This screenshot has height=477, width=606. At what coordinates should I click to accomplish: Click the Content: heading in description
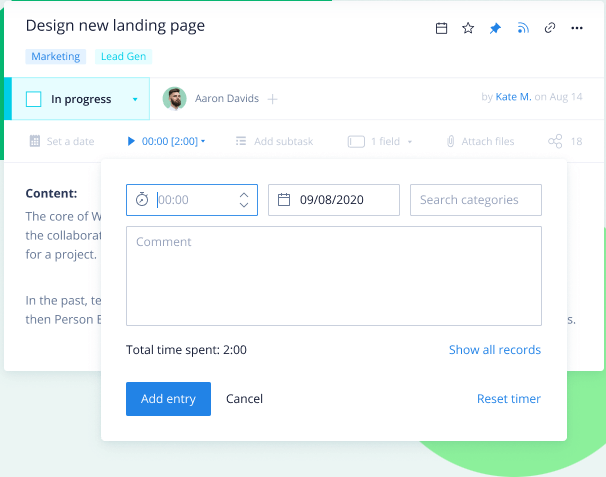[51, 193]
